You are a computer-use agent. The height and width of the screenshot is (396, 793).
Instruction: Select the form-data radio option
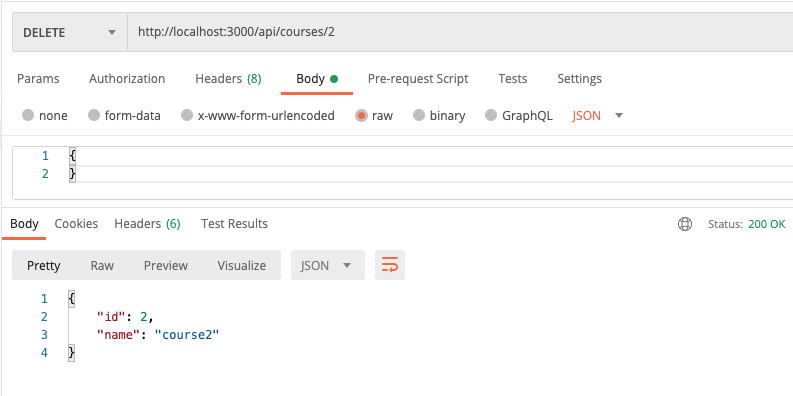94,115
